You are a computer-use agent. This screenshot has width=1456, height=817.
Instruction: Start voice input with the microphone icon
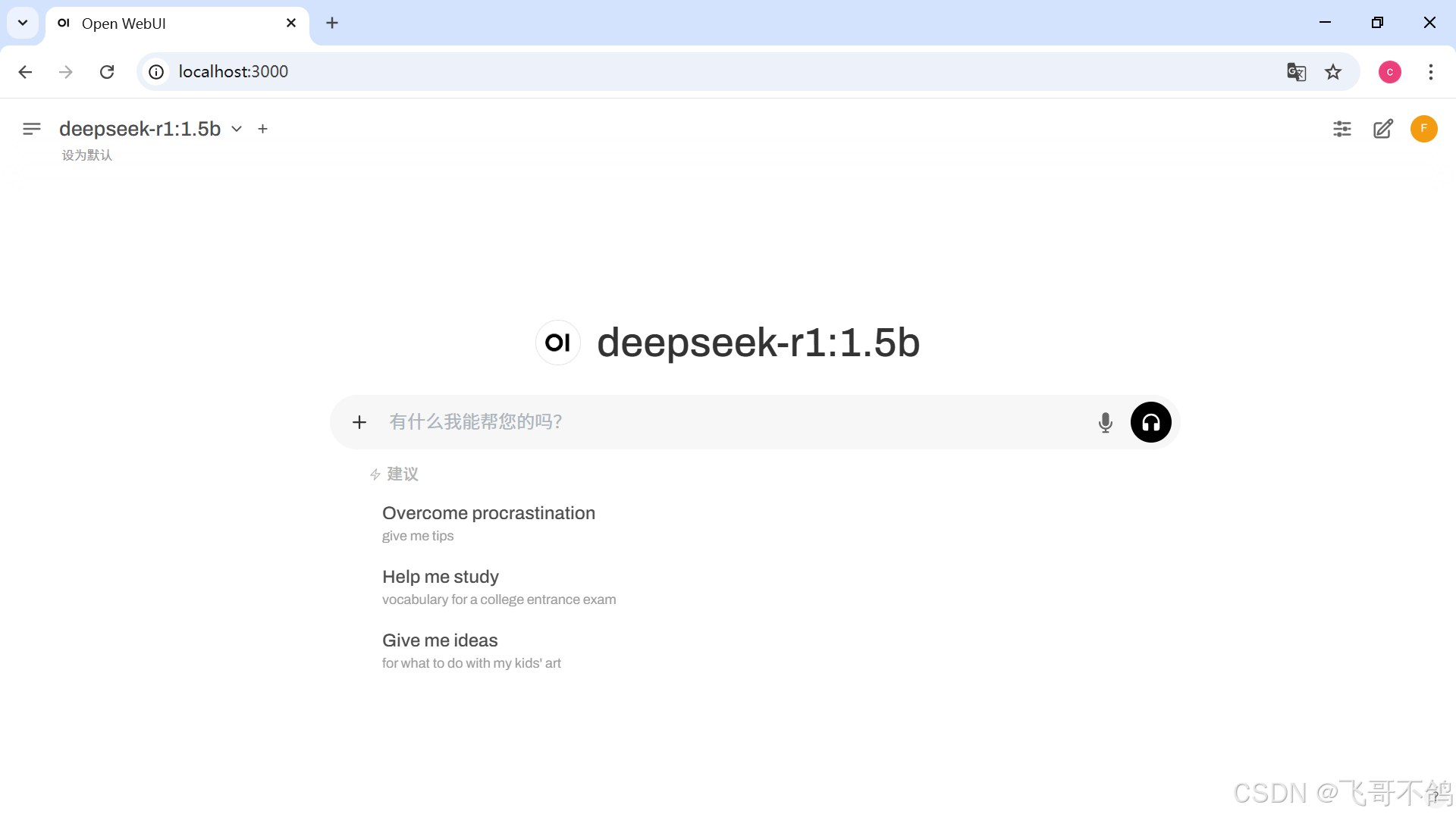[1106, 422]
